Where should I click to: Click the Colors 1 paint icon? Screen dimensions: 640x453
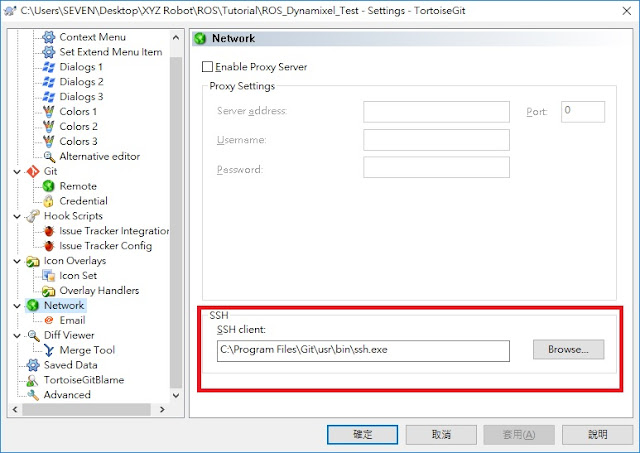[49, 112]
